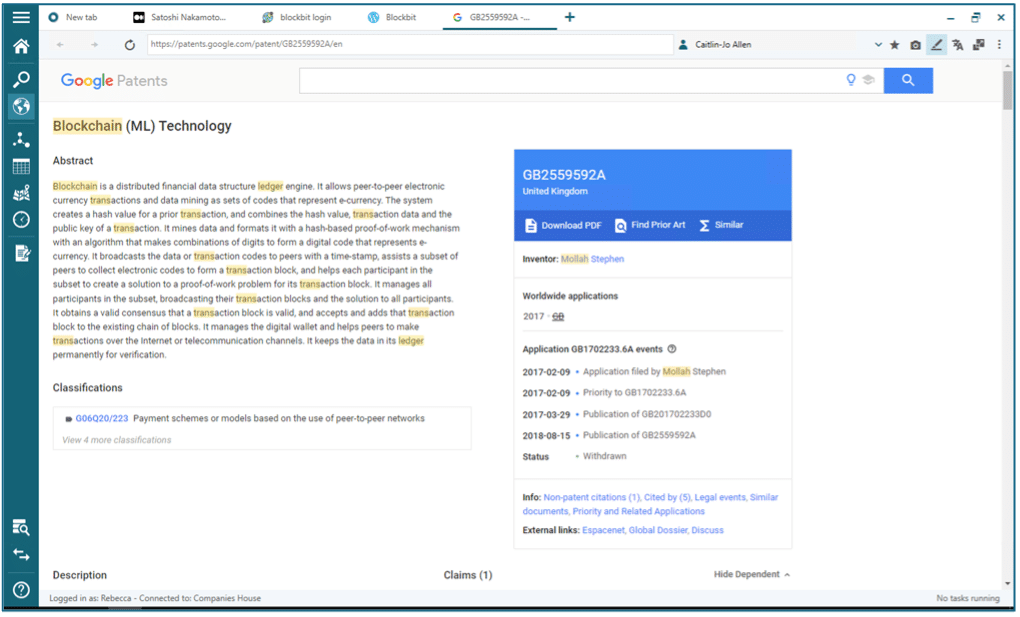This screenshot has height=617, width=1020.
Task: Take a screenshot with the camera icon
Action: [915, 45]
